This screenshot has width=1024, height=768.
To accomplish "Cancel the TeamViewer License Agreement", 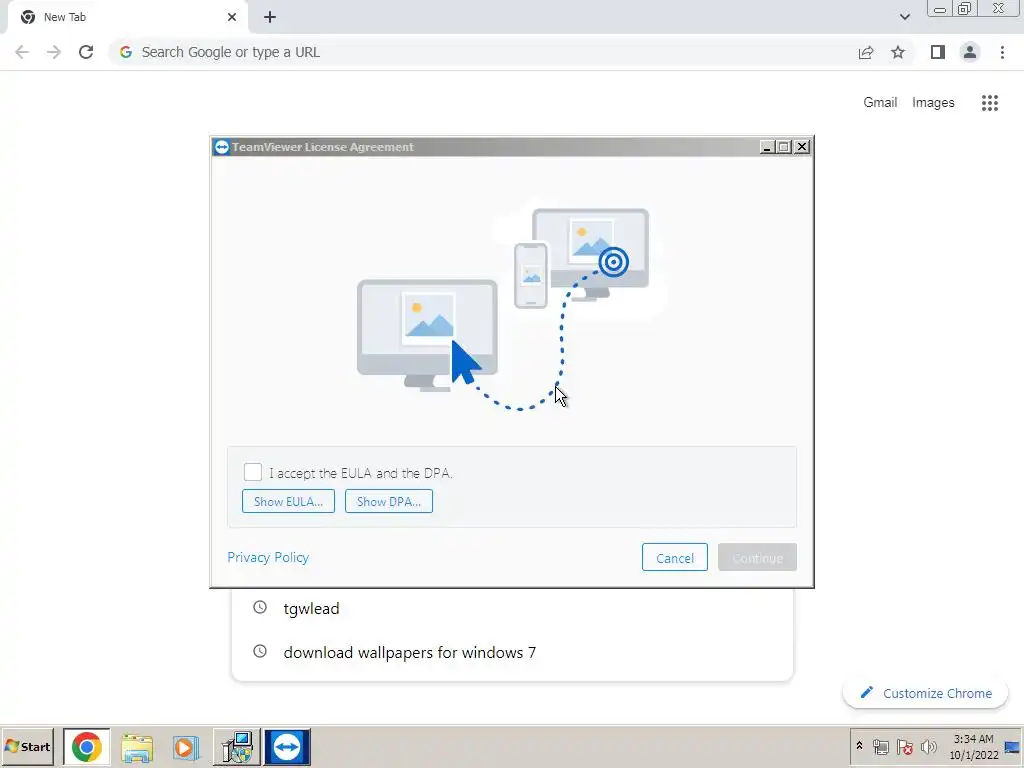I will point(675,558).
